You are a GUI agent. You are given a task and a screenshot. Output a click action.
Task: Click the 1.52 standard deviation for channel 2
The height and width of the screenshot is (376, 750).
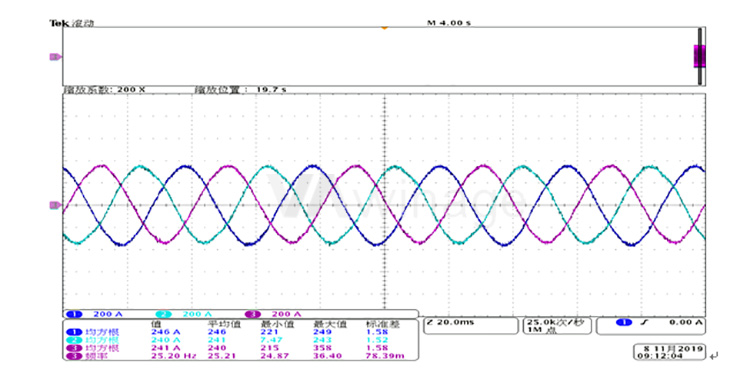click(x=377, y=340)
